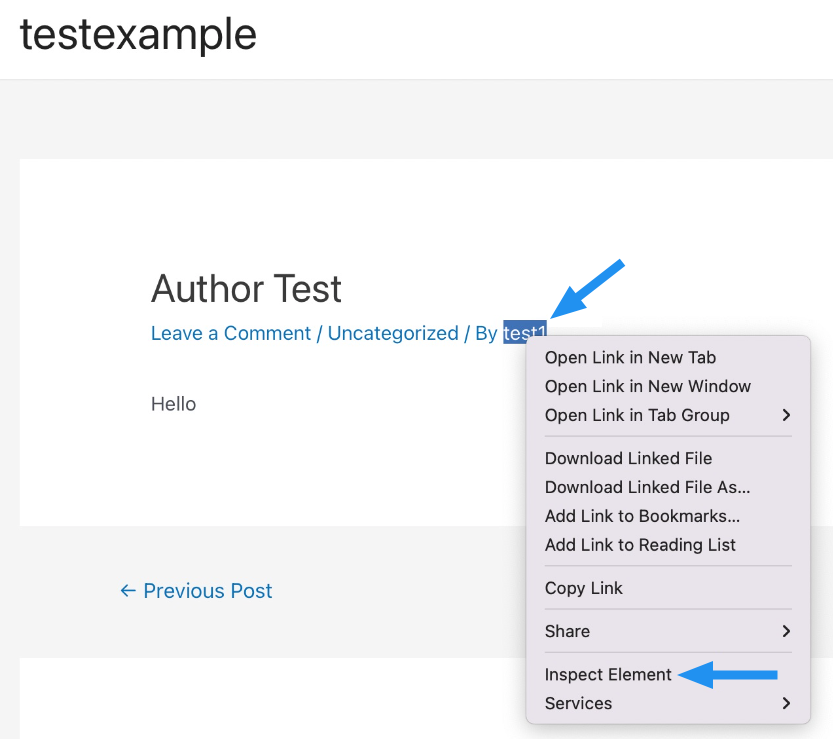Click the testexample site title
833x739 pixels.
pyautogui.click(x=138, y=34)
